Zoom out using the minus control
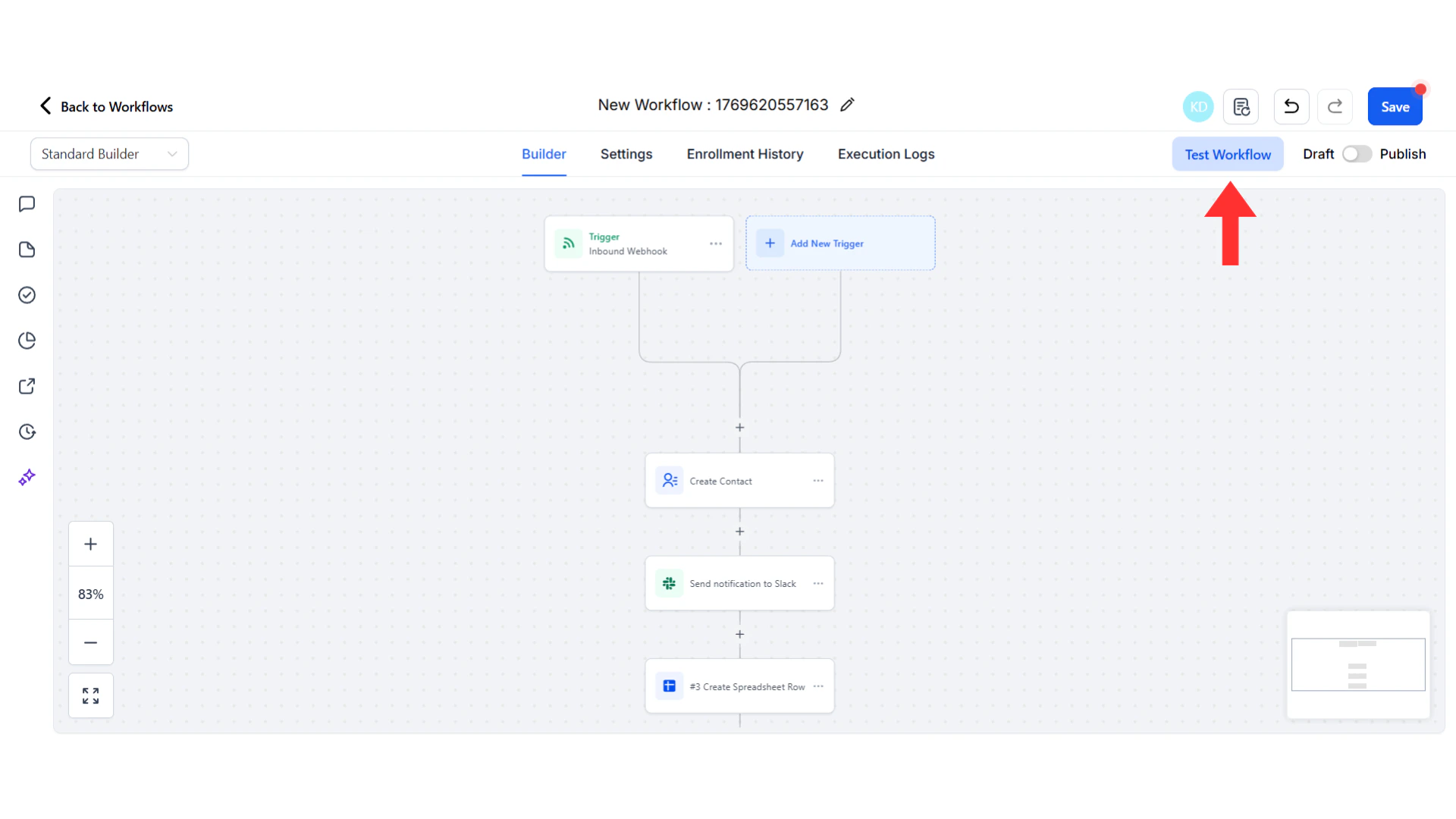Viewport: 1456px width, 819px height. [x=90, y=642]
